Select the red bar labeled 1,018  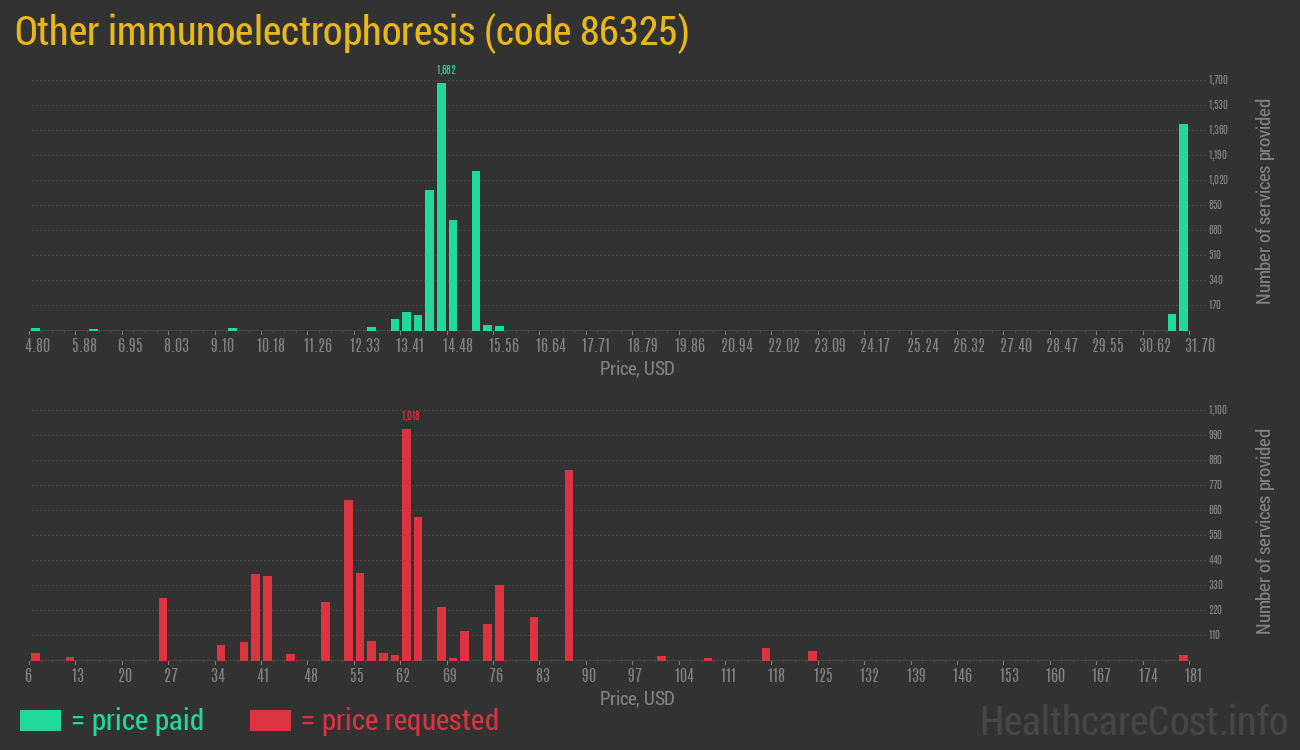point(406,540)
